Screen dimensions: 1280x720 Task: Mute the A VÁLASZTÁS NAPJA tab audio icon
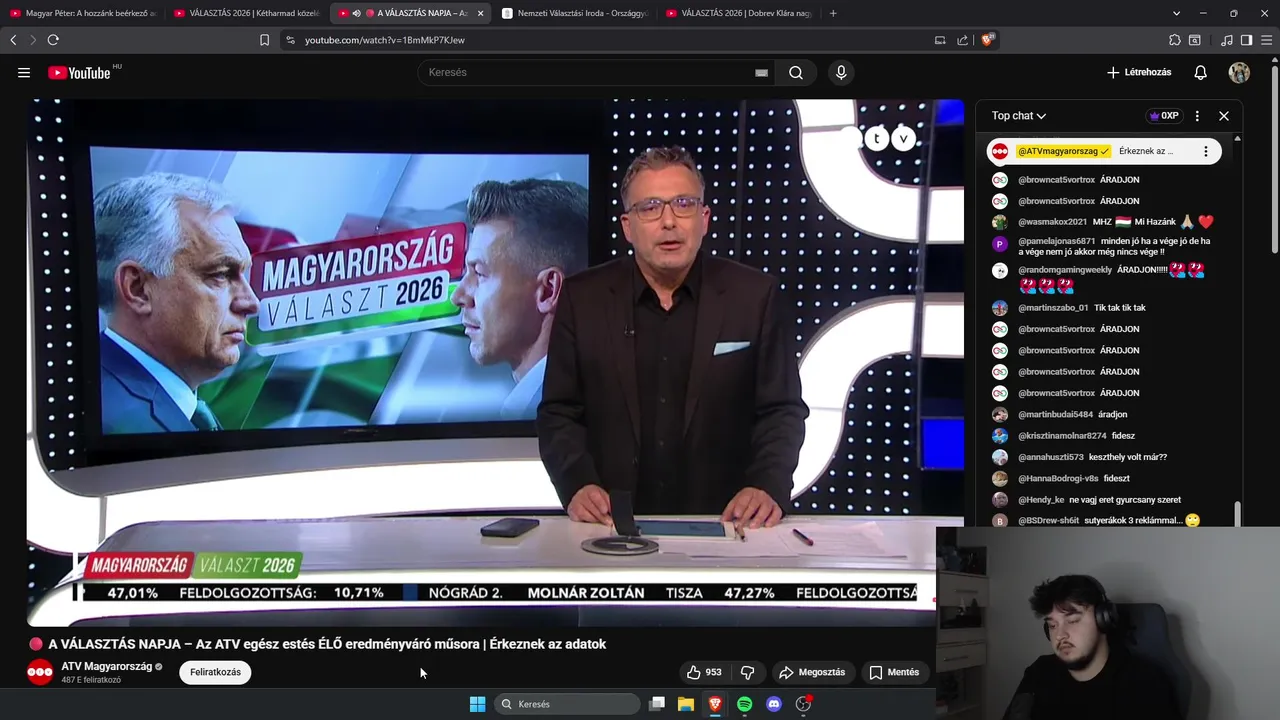pos(356,13)
